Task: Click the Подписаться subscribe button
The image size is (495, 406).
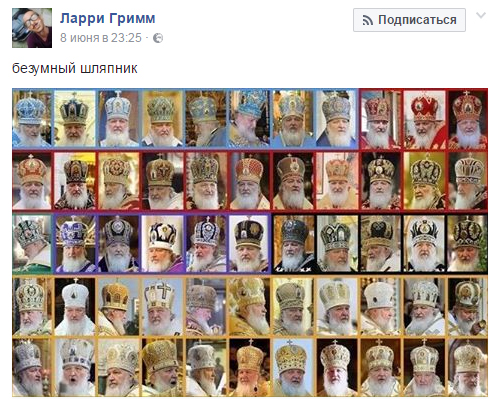Action: [409, 20]
